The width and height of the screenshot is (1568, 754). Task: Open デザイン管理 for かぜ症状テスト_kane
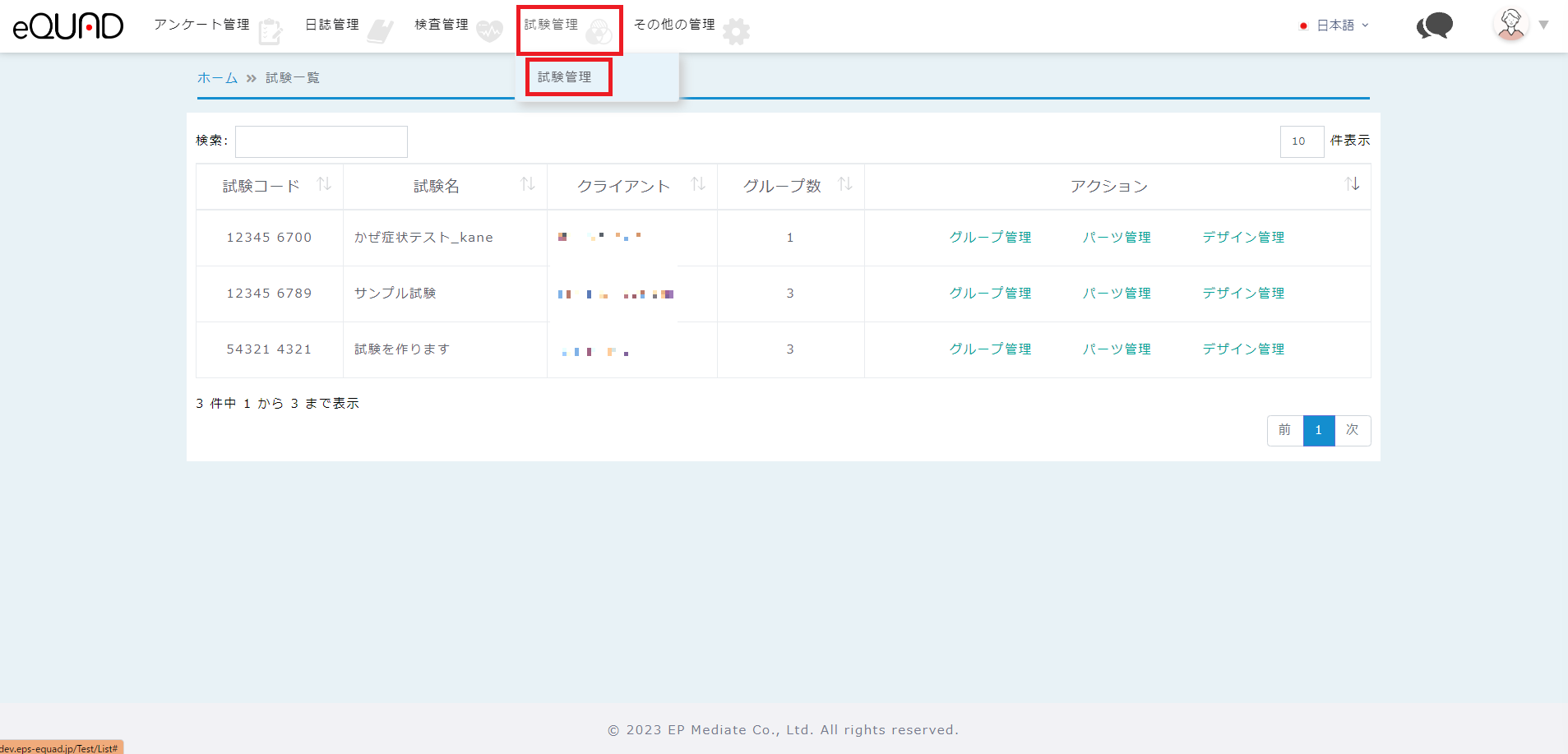point(1243,238)
